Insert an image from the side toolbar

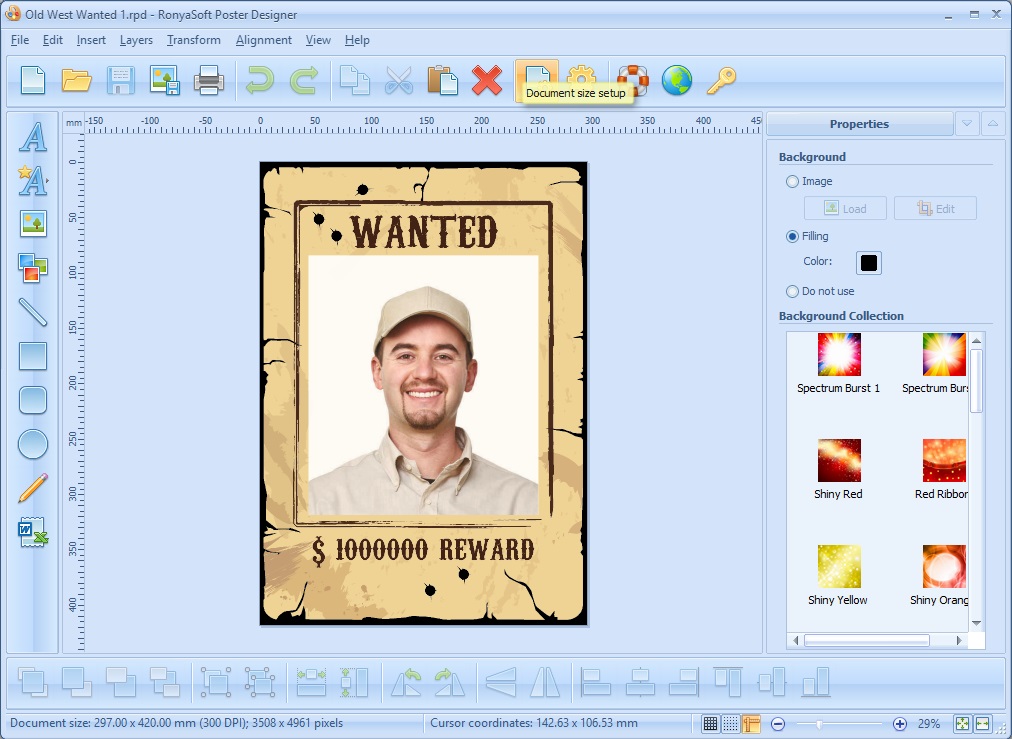32,224
